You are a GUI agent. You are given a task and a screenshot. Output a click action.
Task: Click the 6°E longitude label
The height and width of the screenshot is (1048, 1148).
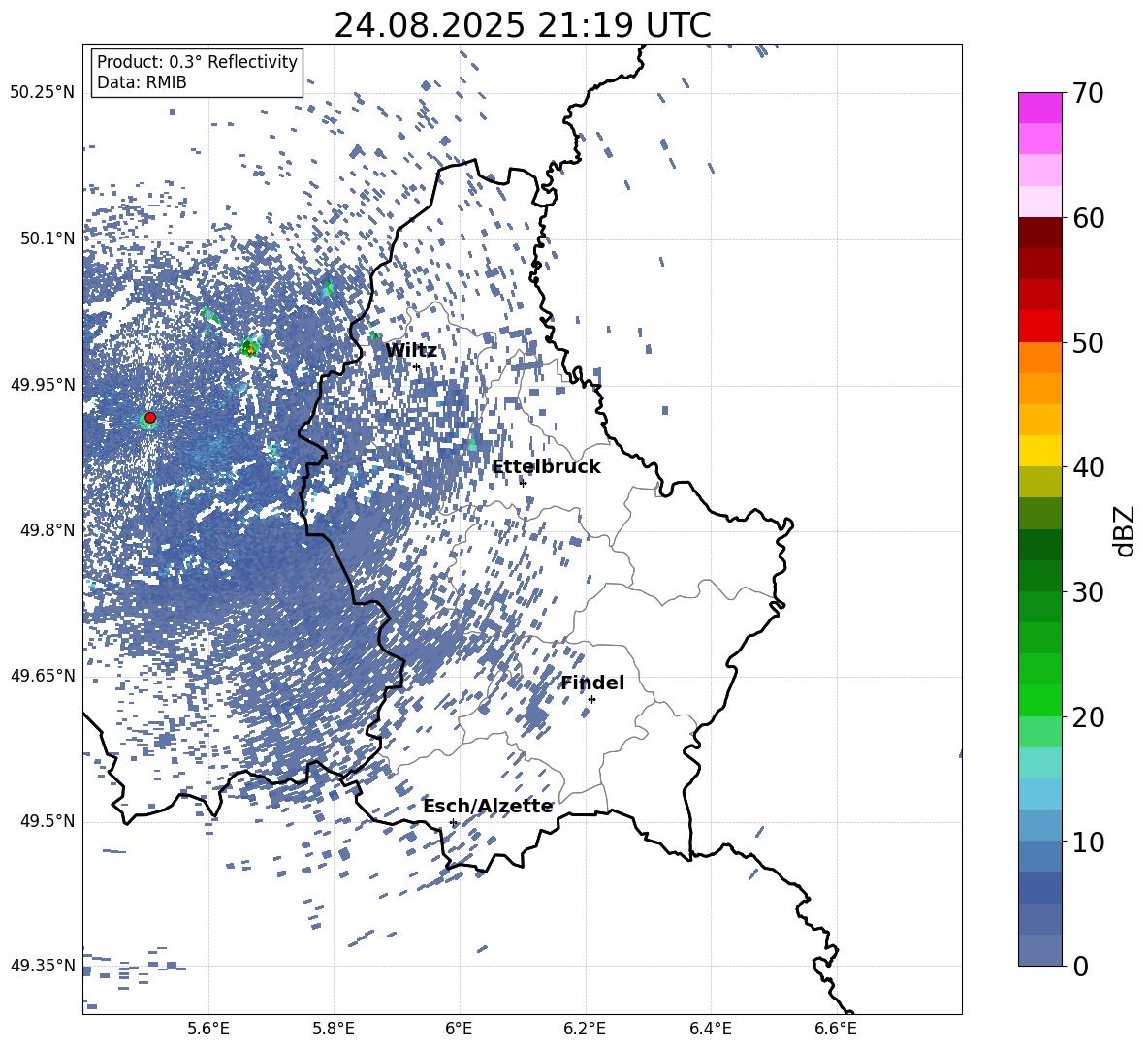tap(459, 1029)
